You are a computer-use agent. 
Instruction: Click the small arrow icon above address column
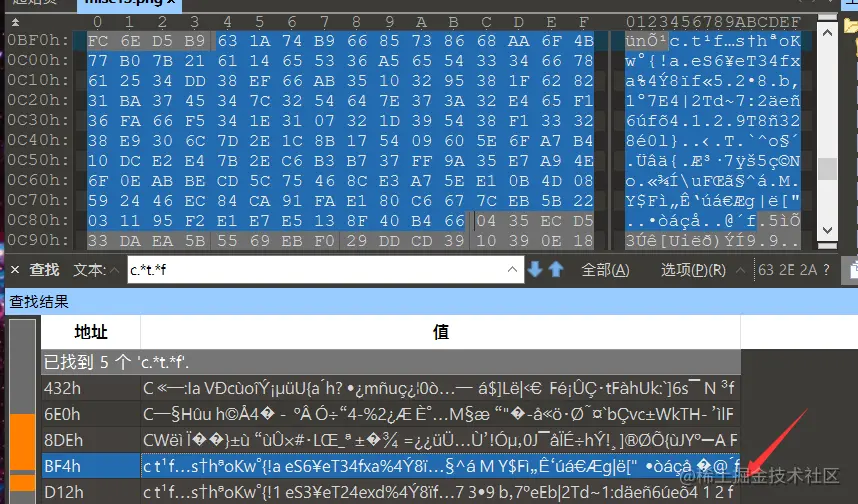click(15, 22)
